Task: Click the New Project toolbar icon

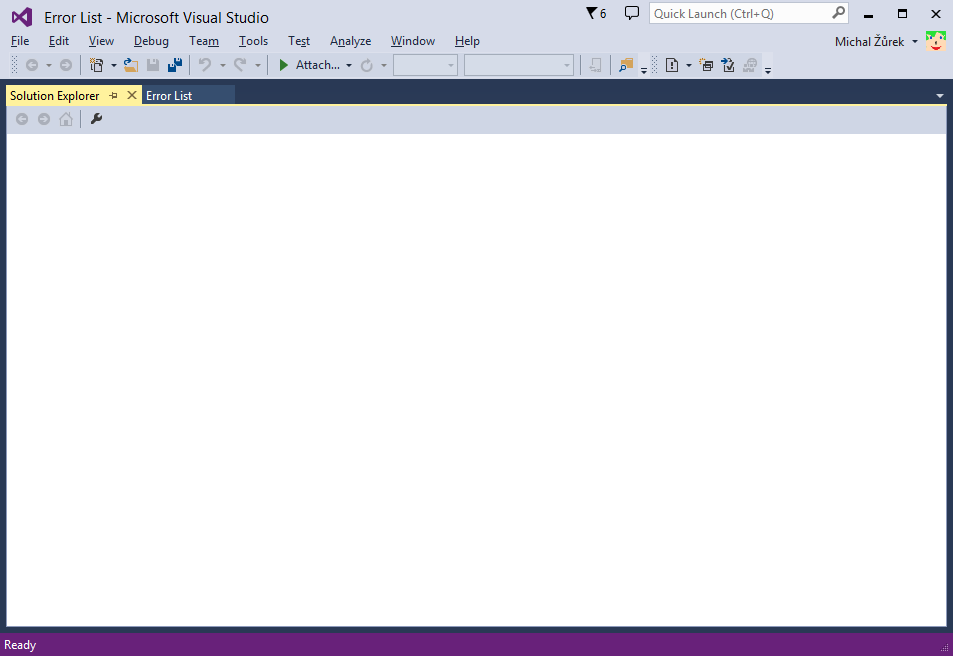Action: (x=96, y=64)
